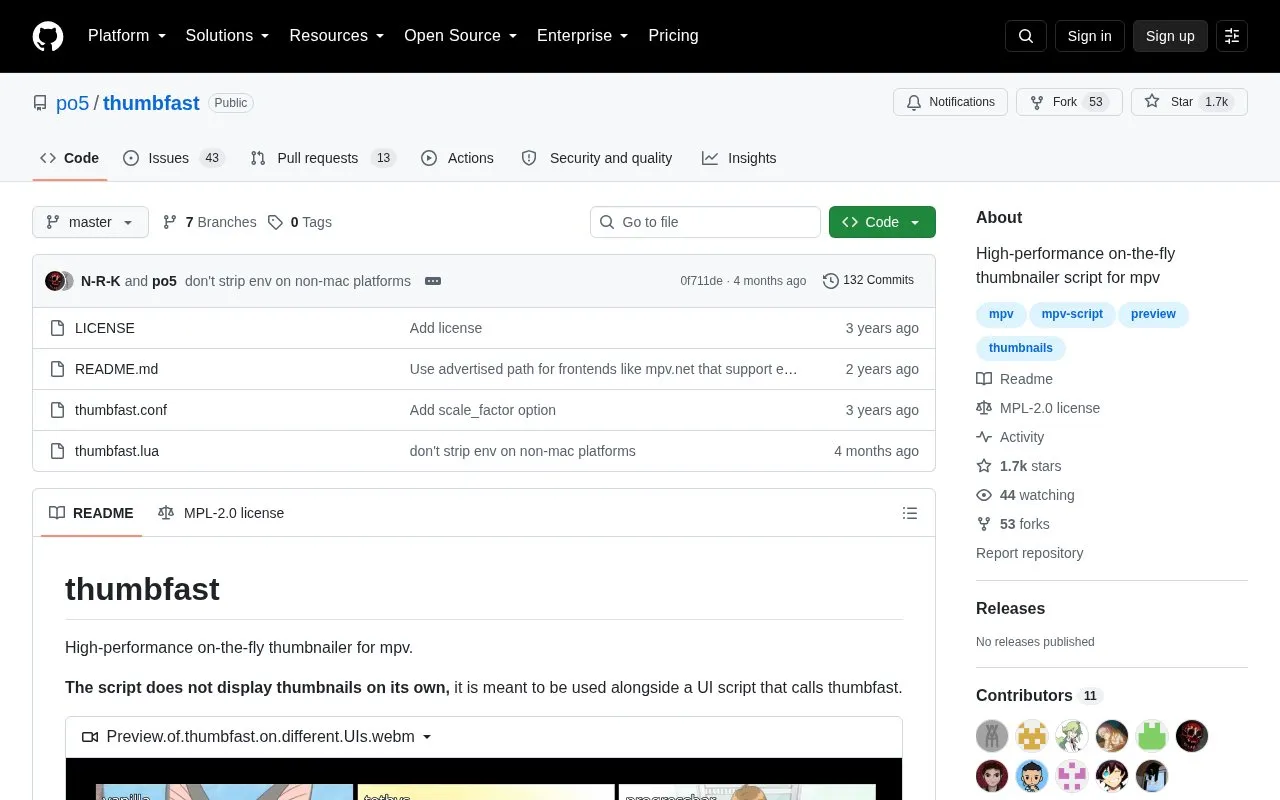This screenshot has width=1280, height=800.
Task: Open the README outline icon
Action: coord(910,513)
